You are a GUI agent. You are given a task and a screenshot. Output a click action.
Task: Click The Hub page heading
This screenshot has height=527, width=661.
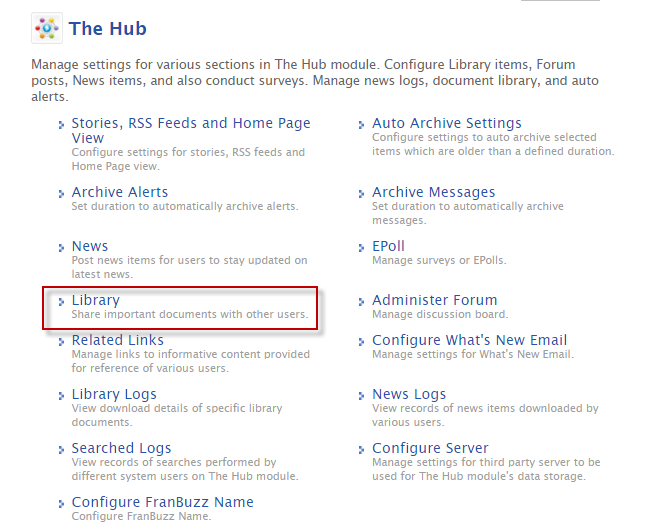pyautogui.click(x=107, y=29)
